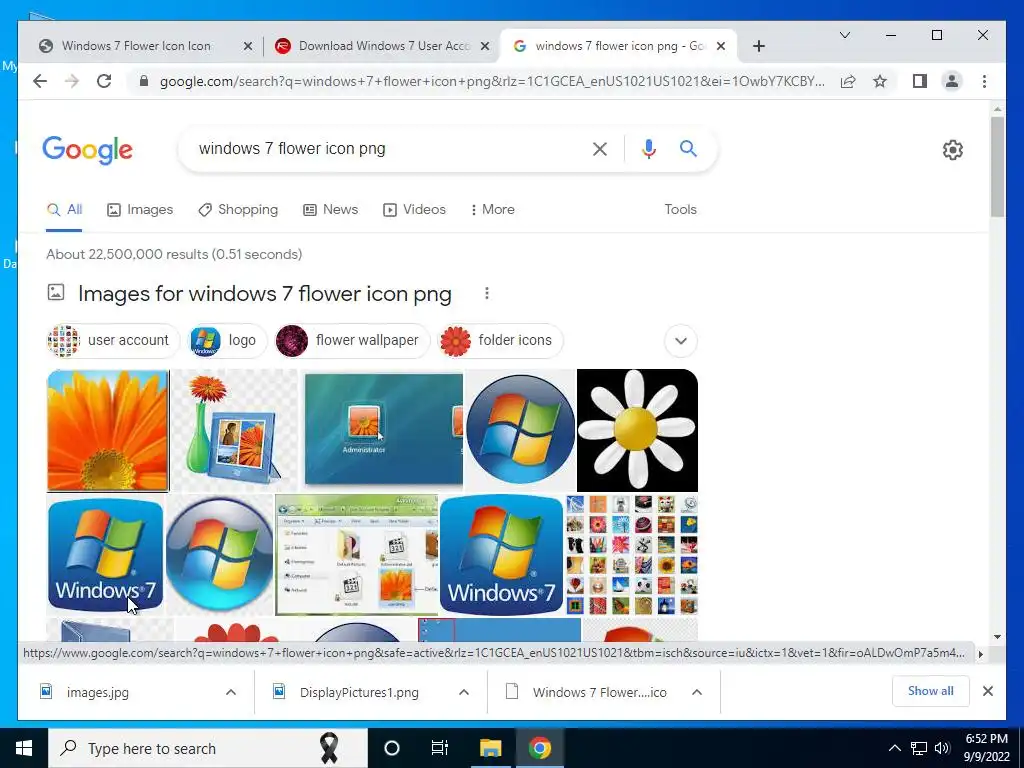Close the downloads bar
Image resolution: width=1024 pixels, height=768 pixels.
pyautogui.click(x=987, y=691)
